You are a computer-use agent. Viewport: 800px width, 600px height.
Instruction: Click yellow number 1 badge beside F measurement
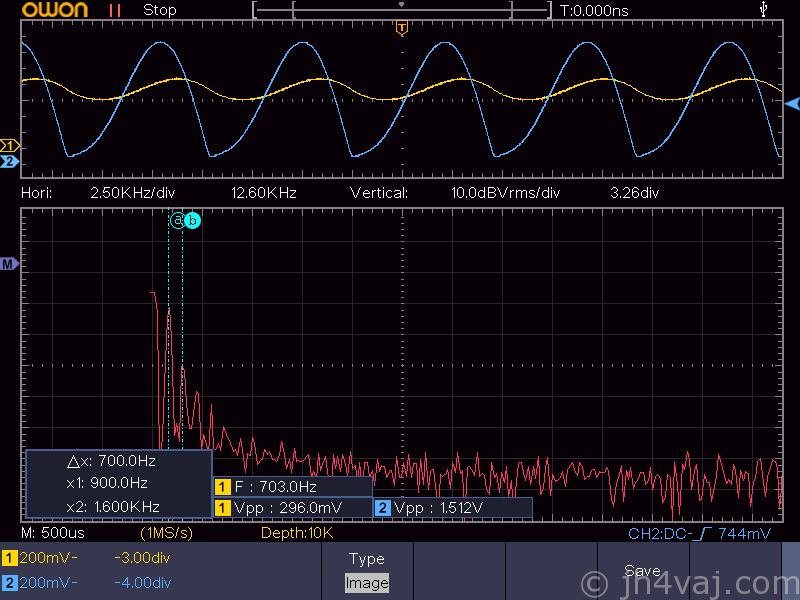pyautogui.click(x=222, y=487)
